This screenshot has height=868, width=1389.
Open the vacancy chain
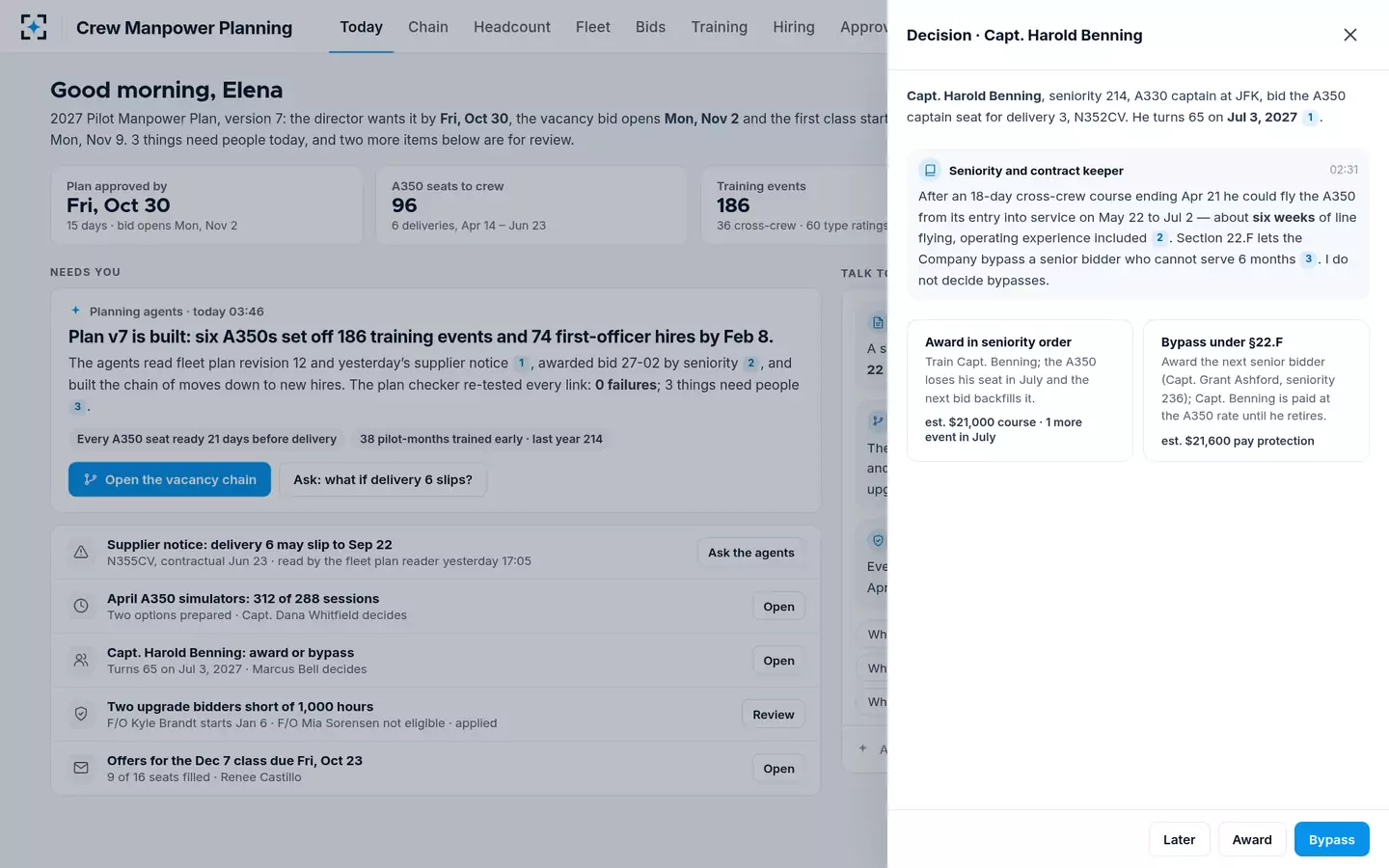pyautogui.click(x=170, y=479)
